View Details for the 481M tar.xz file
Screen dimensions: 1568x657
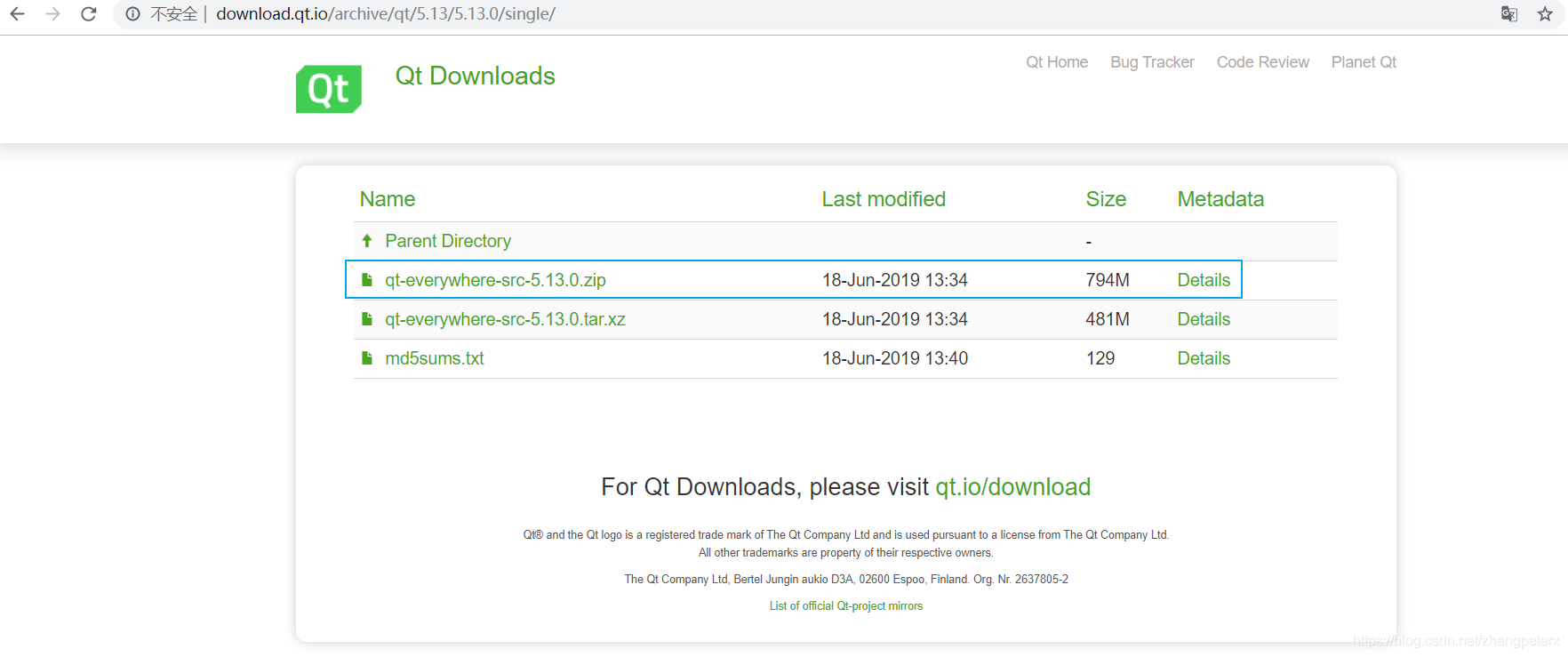[1204, 319]
